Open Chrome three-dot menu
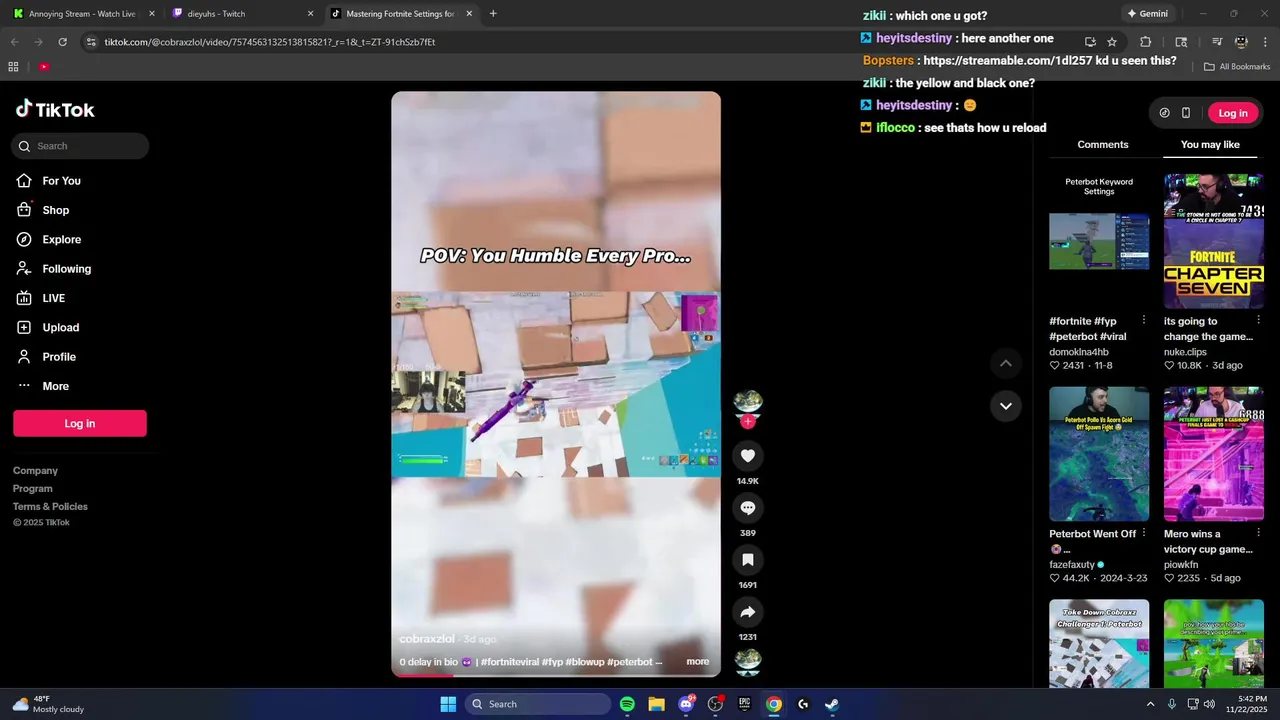The width and height of the screenshot is (1280, 720). click(x=1264, y=42)
